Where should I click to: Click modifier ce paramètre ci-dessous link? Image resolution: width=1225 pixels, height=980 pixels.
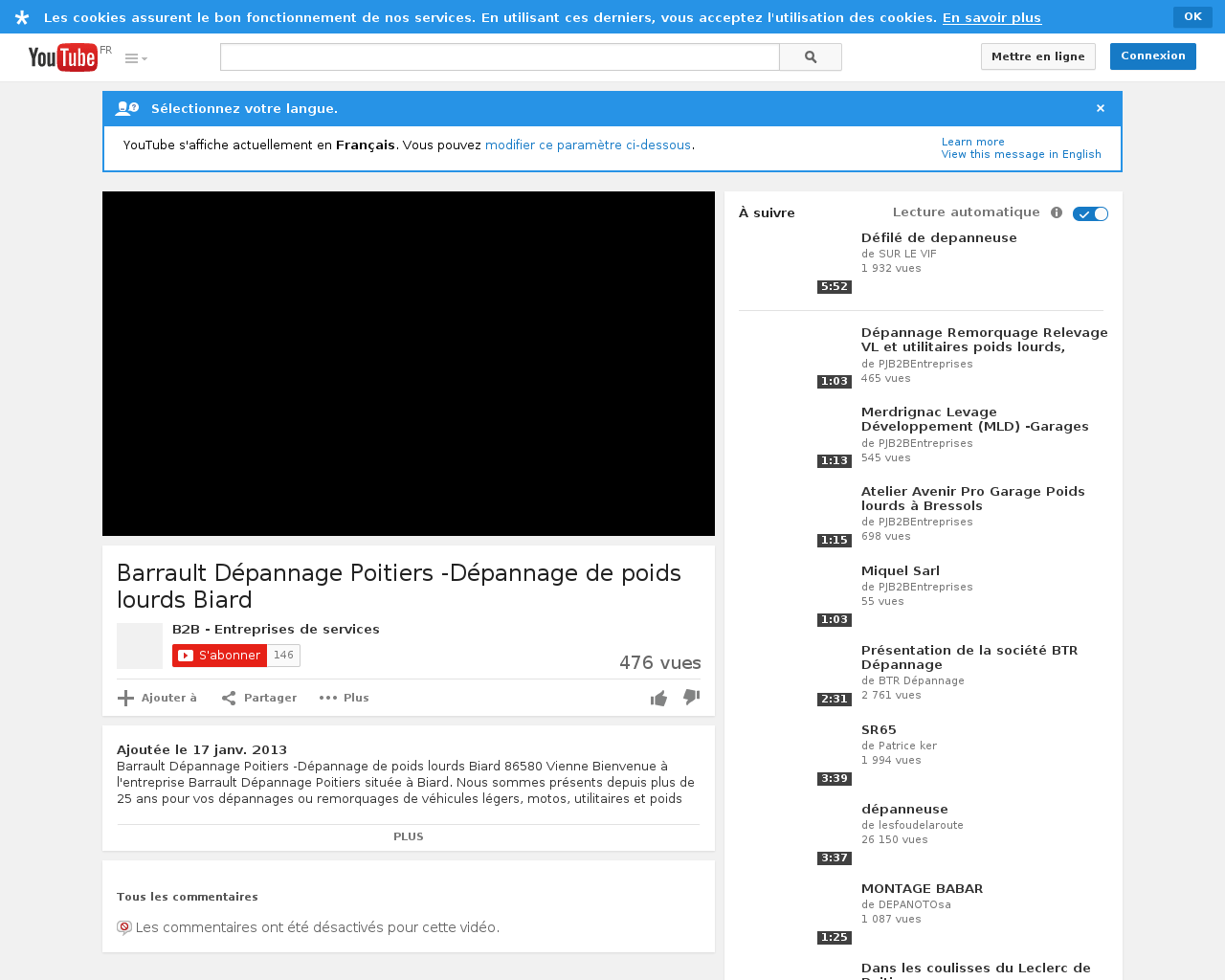click(588, 145)
